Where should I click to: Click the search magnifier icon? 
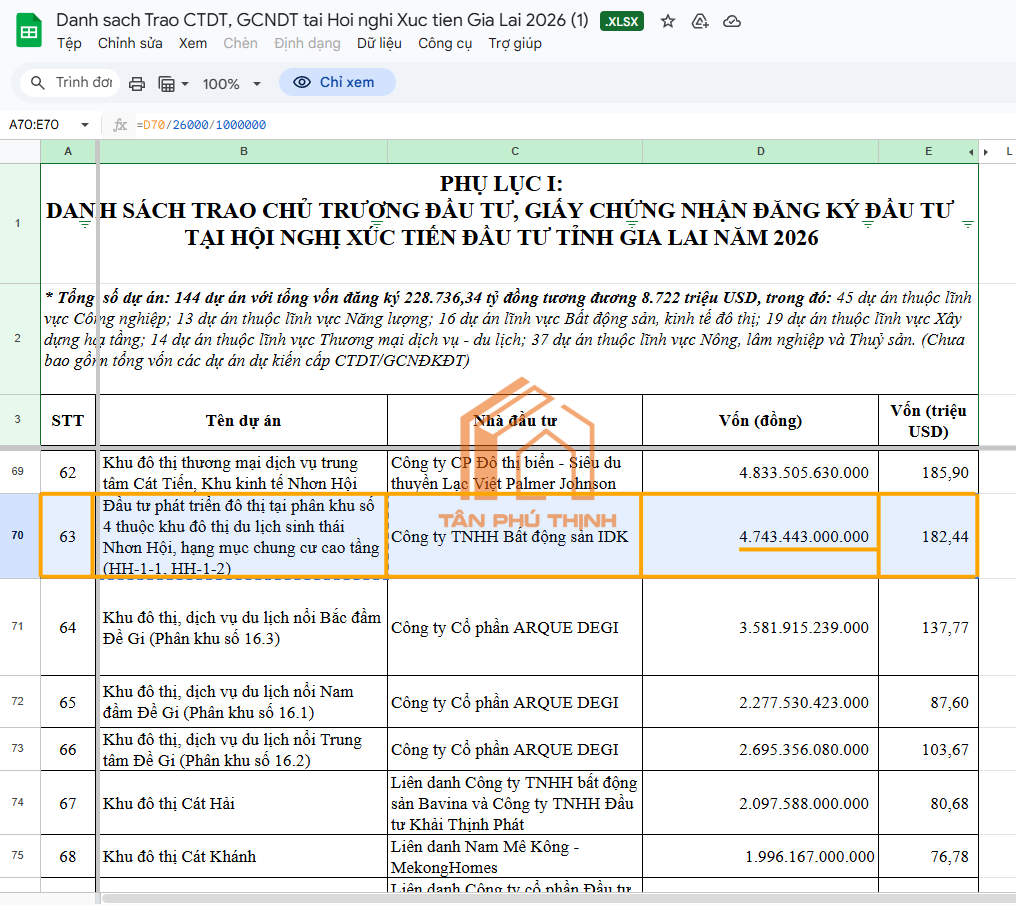point(38,83)
